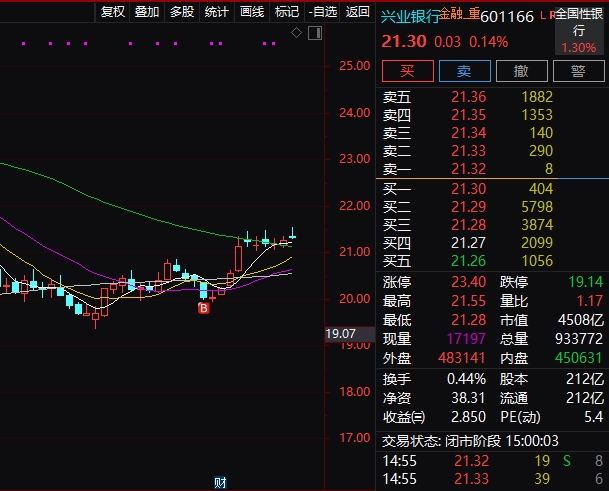This screenshot has width=609, height=491.
Task: Click the 最高 value 21.55
Action: 468,301
